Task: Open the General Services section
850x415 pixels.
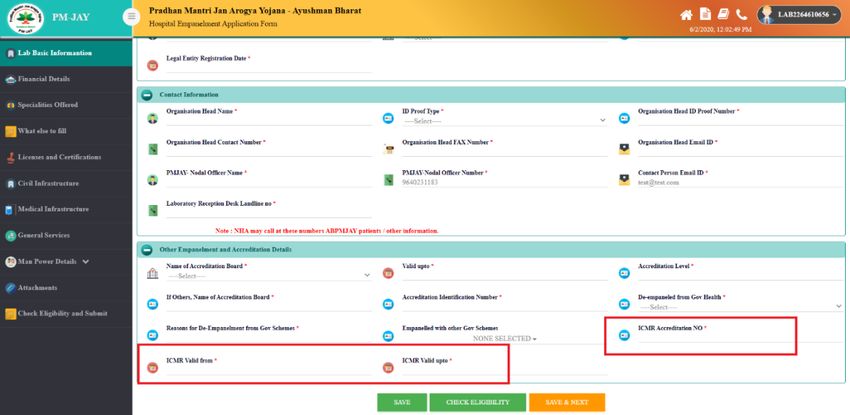Action: pyautogui.click(x=66, y=236)
